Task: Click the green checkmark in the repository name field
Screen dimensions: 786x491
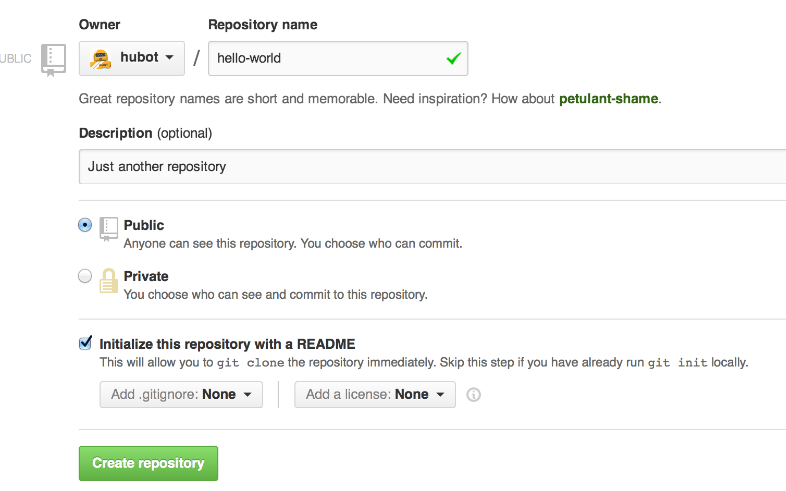Action: [x=453, y=59]
